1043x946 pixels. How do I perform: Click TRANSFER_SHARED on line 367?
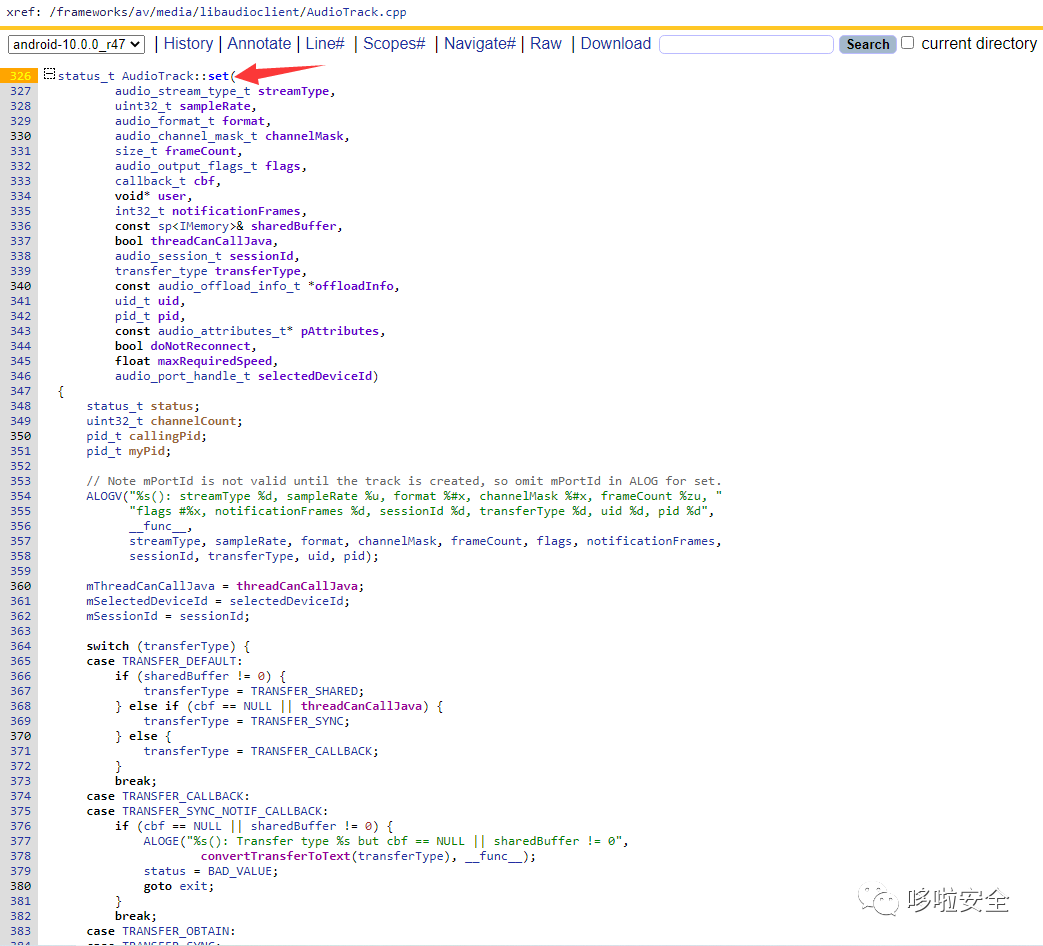click(304, 691)
